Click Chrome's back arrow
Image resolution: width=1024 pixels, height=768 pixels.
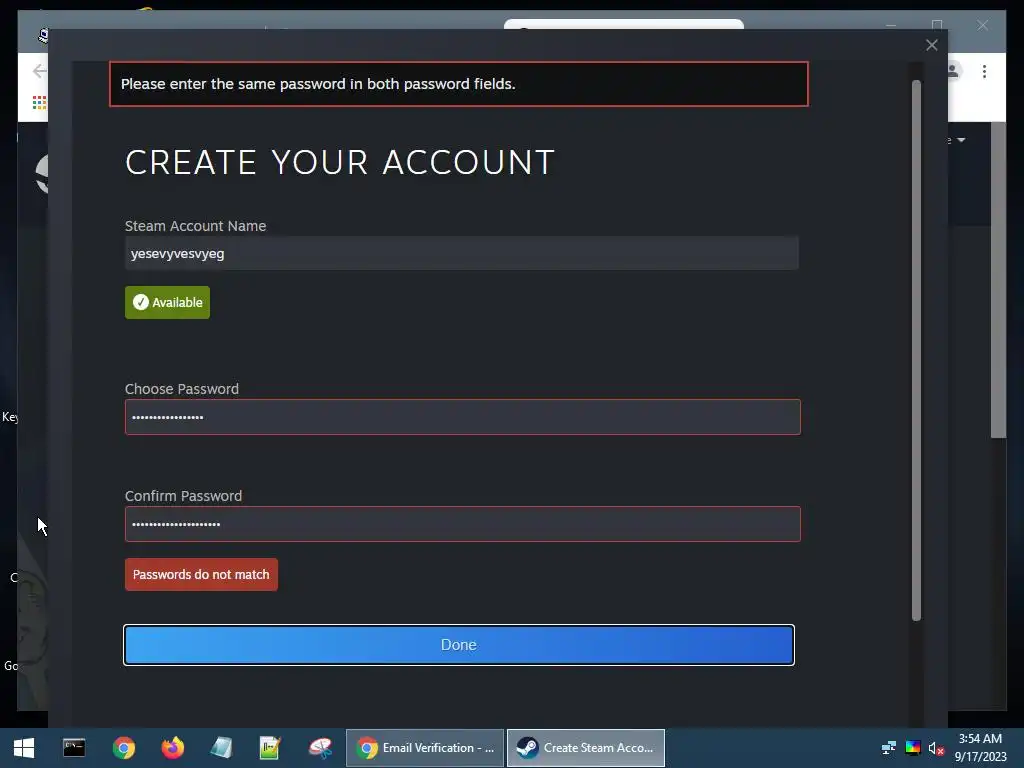[39, 71]
